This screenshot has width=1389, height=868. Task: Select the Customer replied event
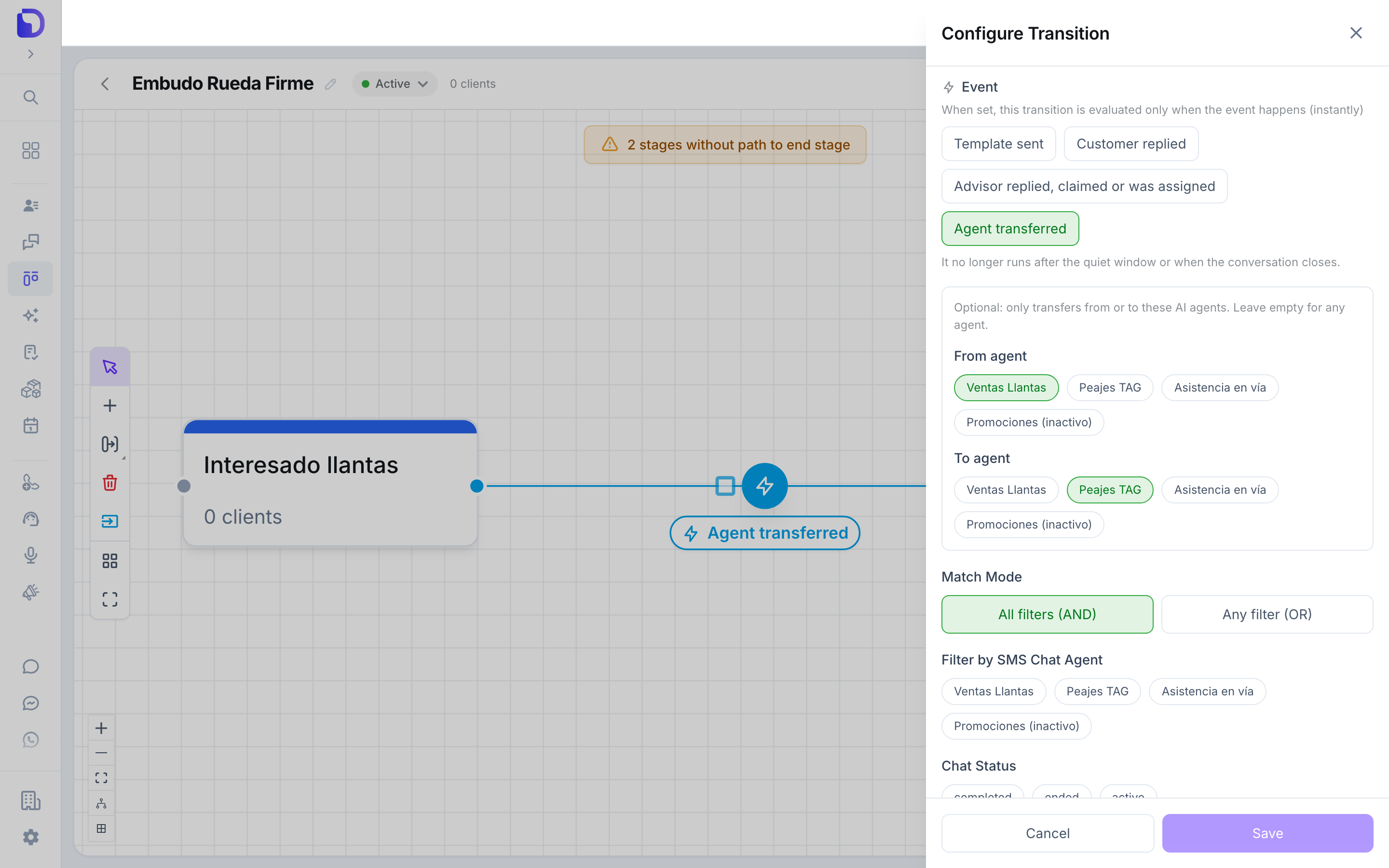coord(1130,144)
